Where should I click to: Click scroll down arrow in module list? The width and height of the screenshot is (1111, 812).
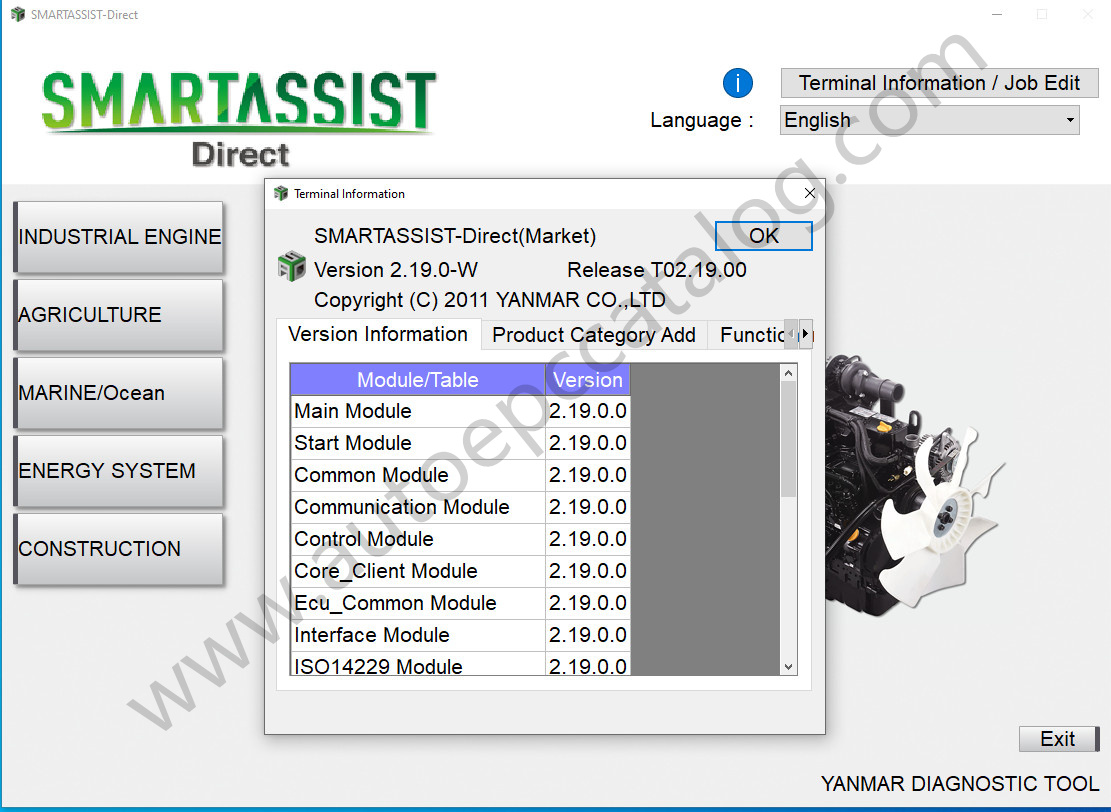pos(788,667)
